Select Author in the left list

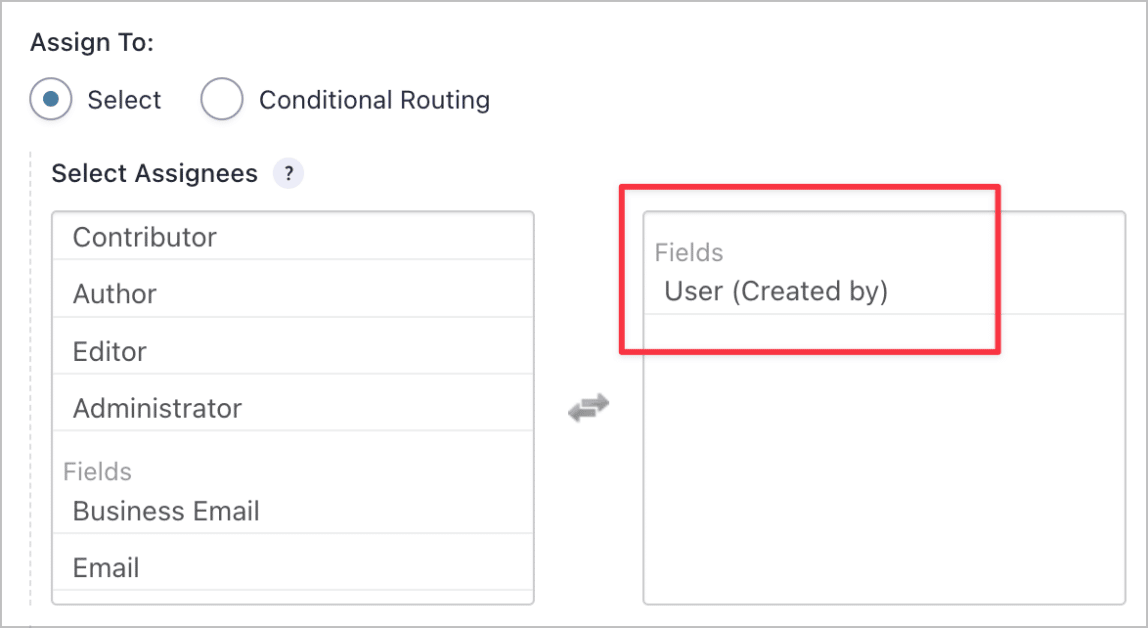click(114, 293)
